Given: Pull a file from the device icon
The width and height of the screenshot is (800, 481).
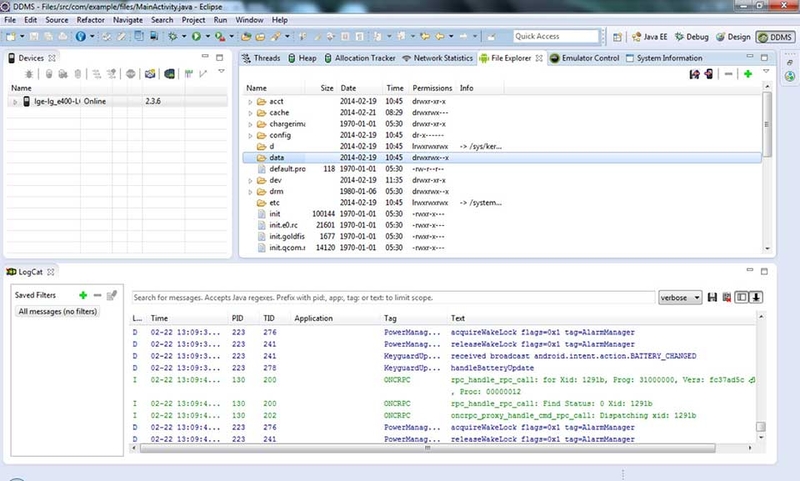Looking at the screenshot, I should pyautogui.click(x=694, y=74).
